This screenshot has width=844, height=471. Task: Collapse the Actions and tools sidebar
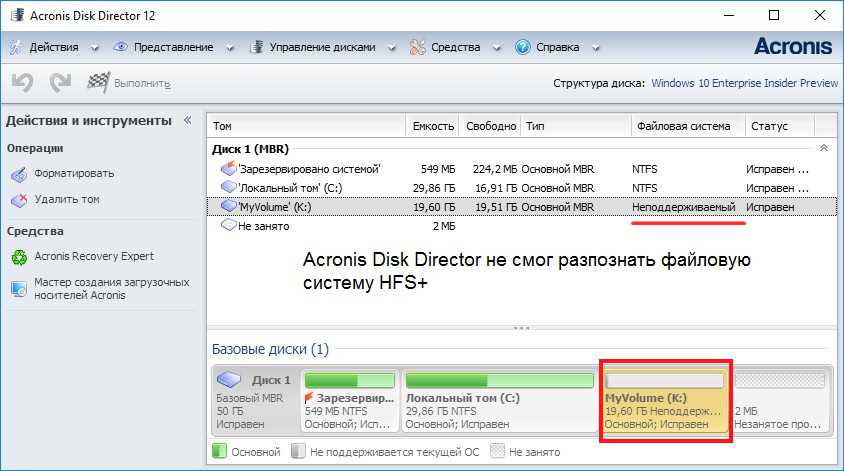click(x=187, y=120)
